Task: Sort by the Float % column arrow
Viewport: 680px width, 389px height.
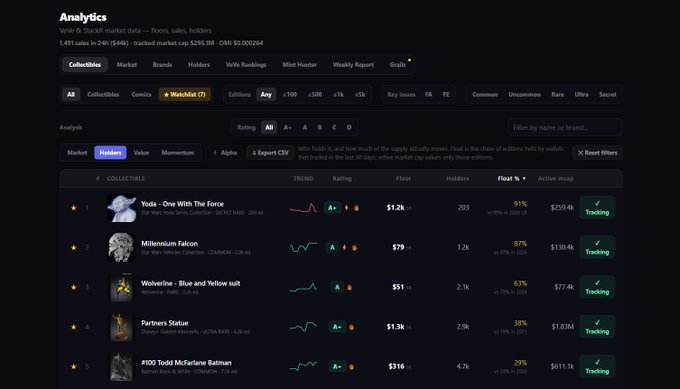Action: [x=524, y=179]
